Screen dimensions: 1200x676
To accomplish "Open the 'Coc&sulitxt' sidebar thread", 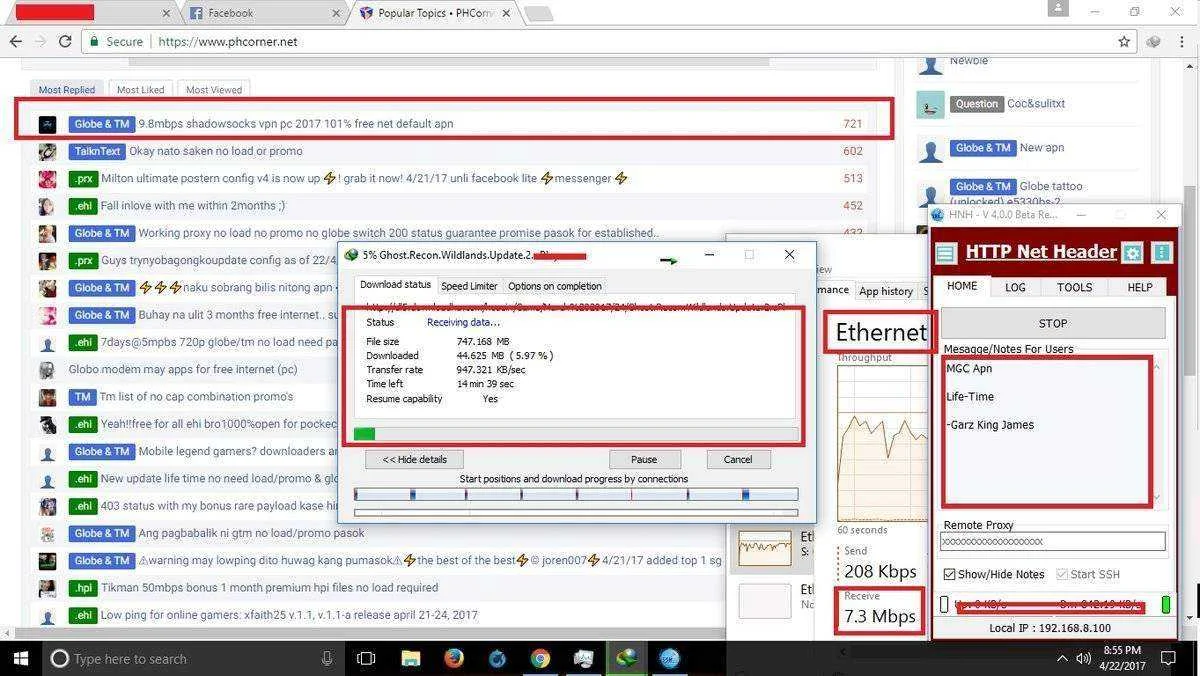I will coord(1036,104).
